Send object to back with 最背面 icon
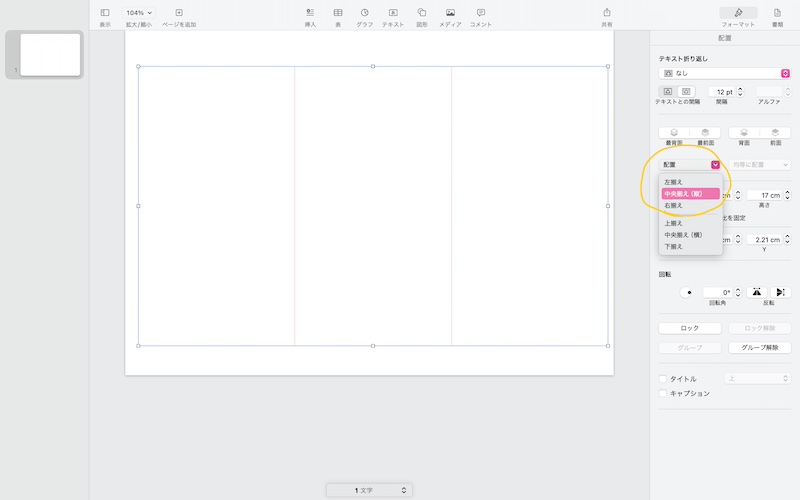The height and width of the screenshot is (500, 800). pos(674,132)
